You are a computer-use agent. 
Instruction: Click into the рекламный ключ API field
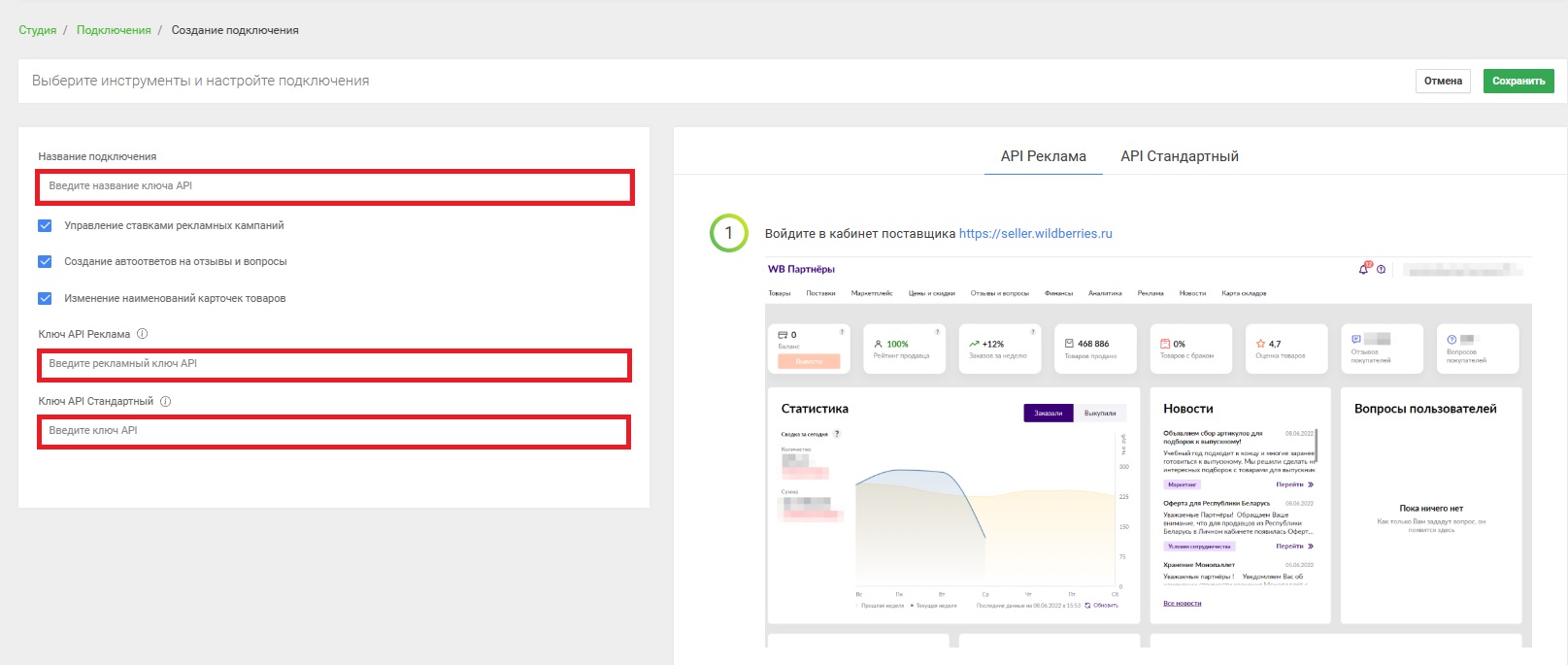tap(335, 364)
